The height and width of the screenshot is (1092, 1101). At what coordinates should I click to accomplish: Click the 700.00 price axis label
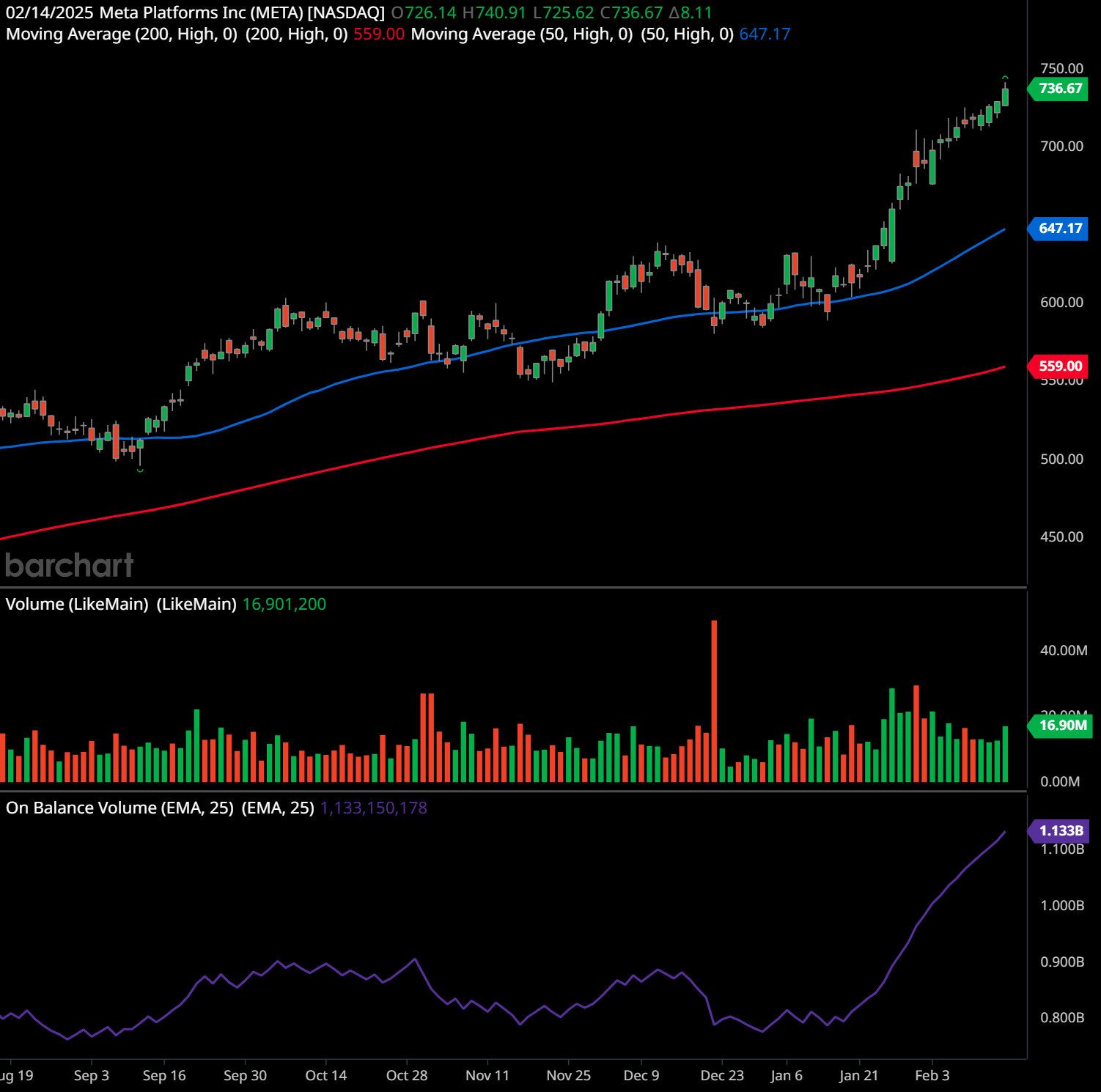click(x=1061, y=146)
